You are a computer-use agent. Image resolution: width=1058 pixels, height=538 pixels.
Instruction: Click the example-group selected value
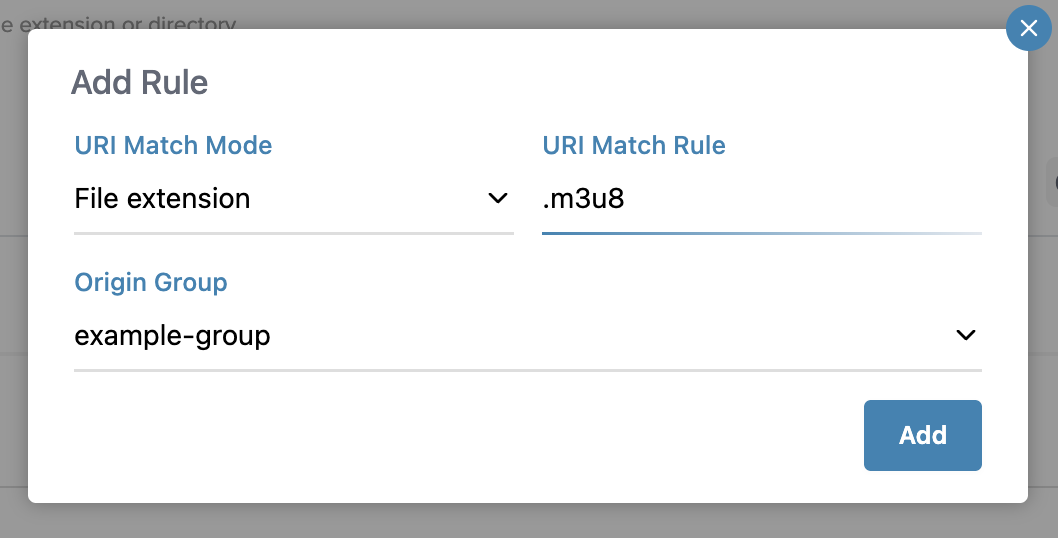coord(172,336)
